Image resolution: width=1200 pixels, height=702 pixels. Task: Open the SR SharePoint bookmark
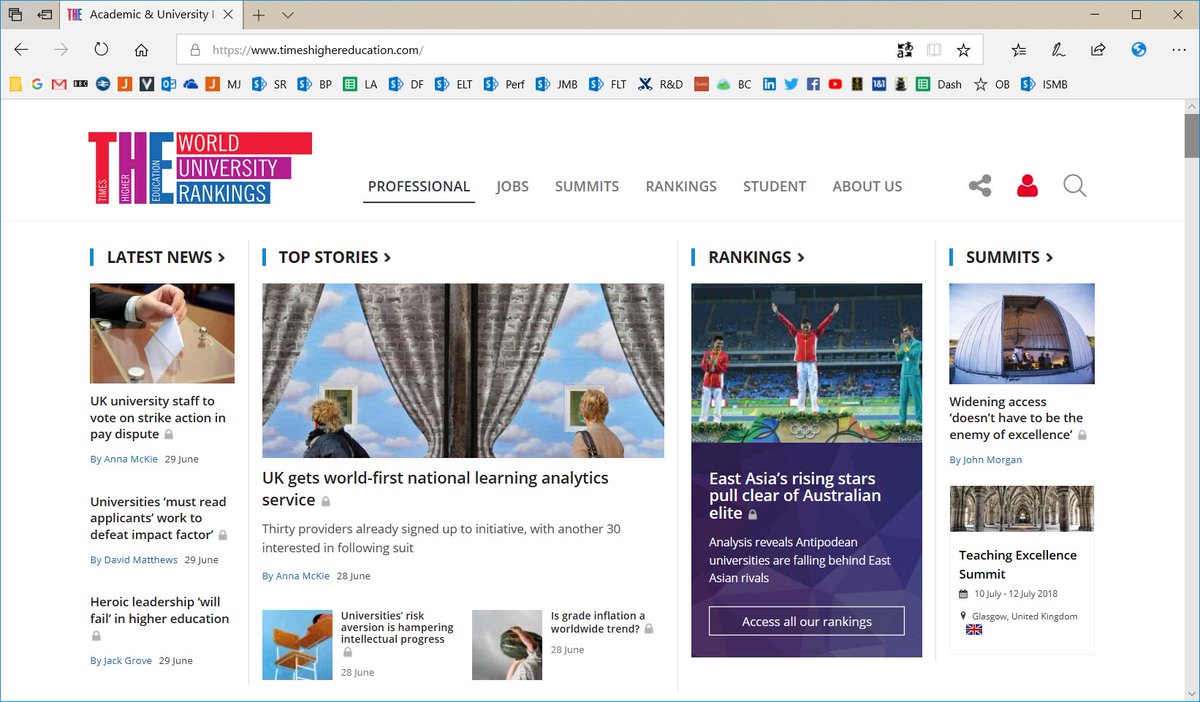click(x=269, y=84)
